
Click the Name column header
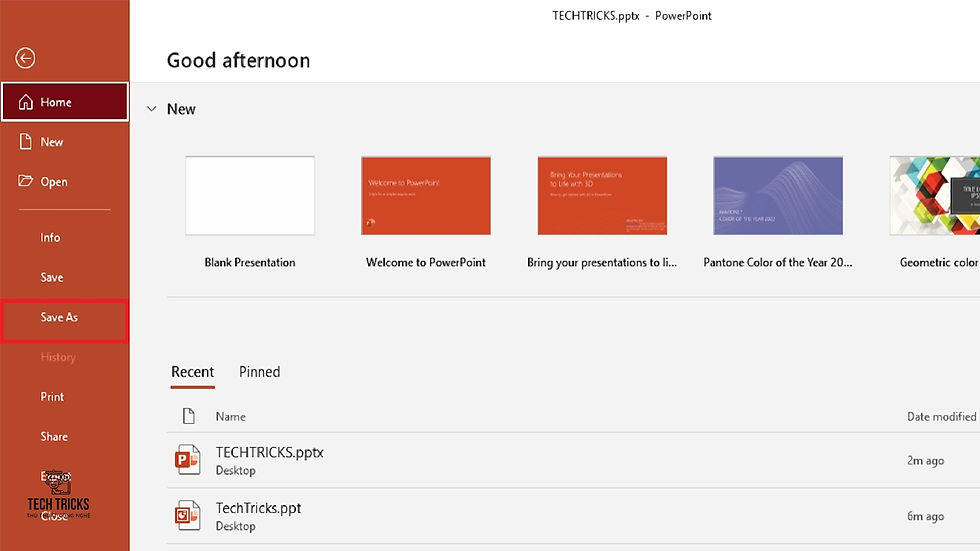[231, 417]
